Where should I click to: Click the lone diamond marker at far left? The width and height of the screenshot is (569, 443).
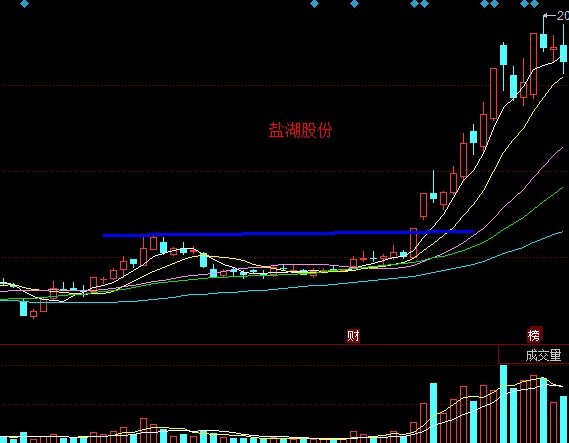24,4
